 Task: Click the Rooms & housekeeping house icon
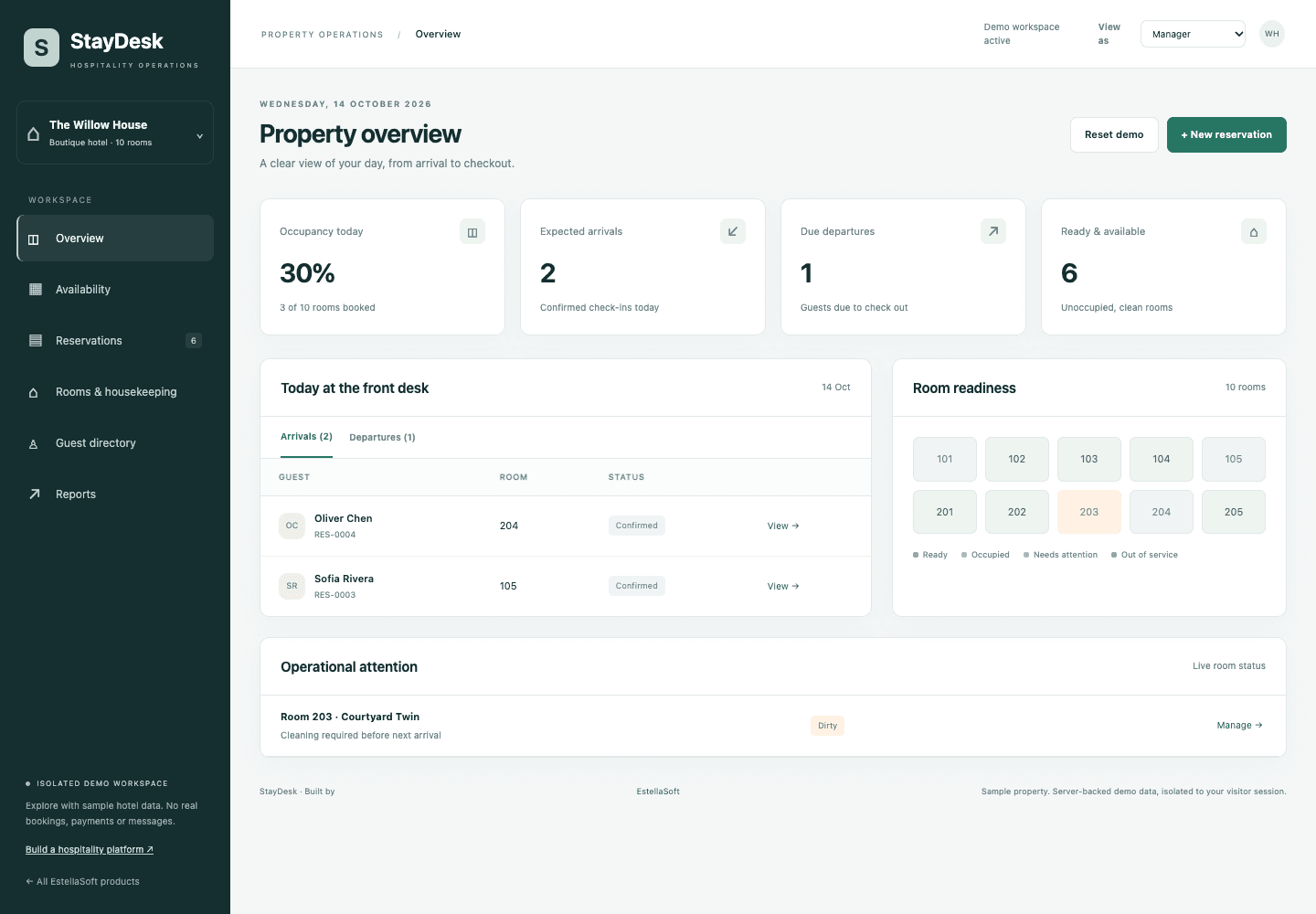(34, 392)
